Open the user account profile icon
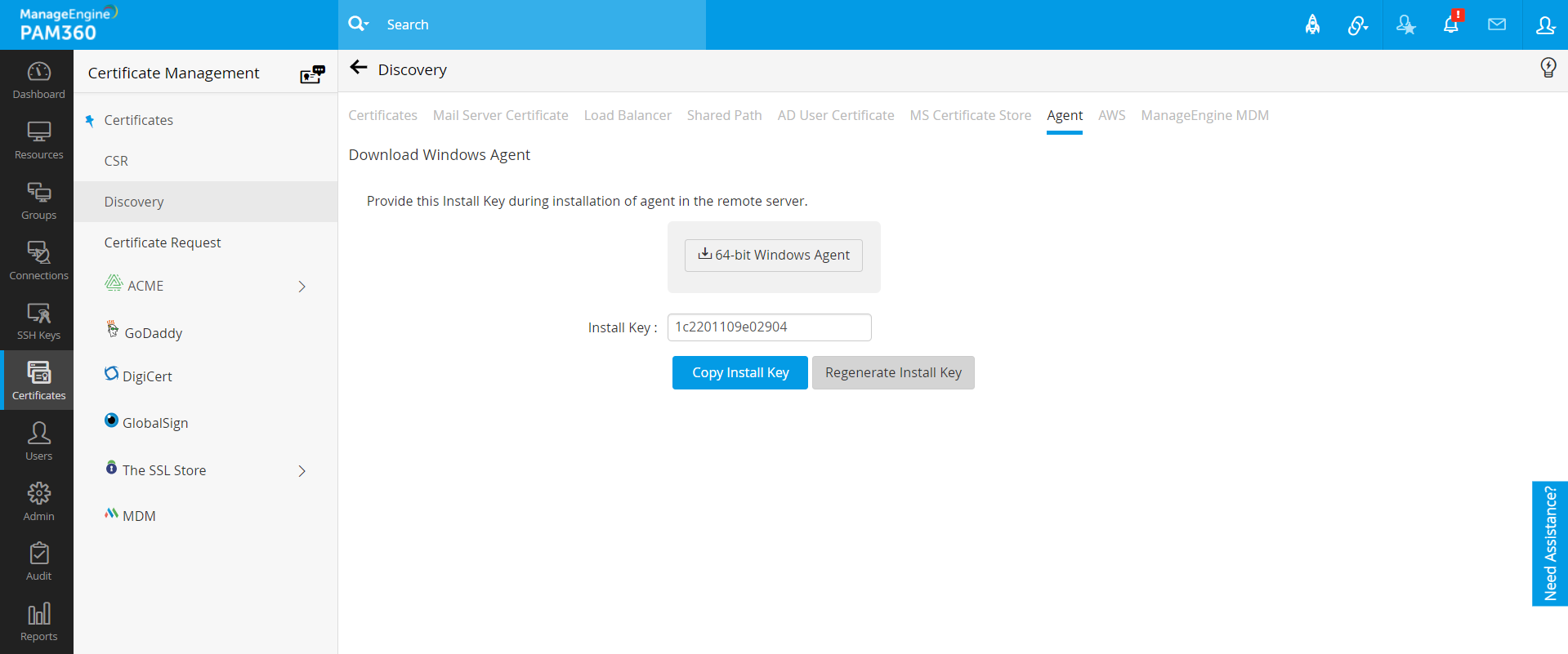The width and height of the screenshot is (1568, 654). pos(1545,24)
